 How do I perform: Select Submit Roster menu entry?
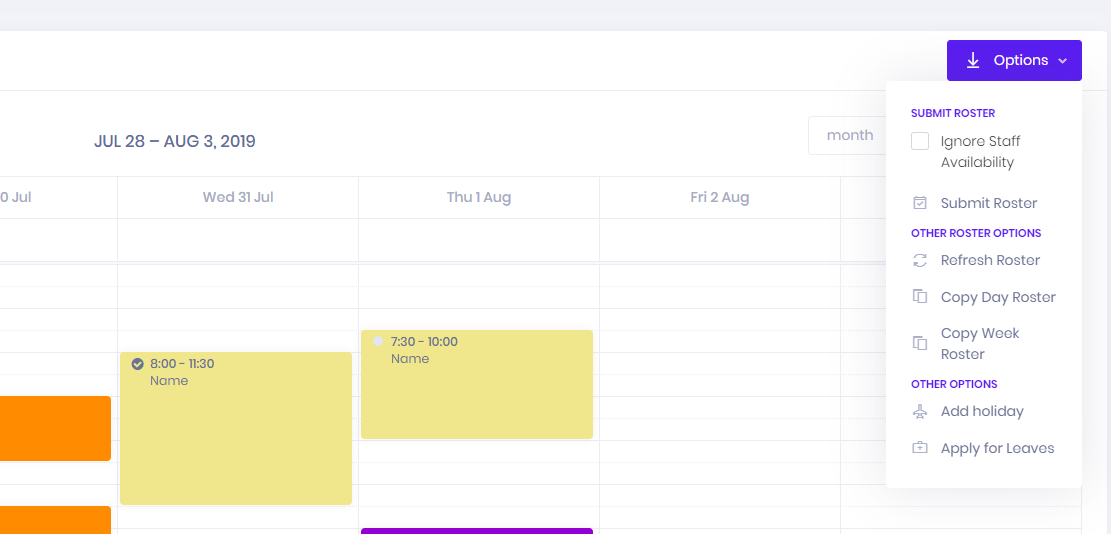pos(988,203)
